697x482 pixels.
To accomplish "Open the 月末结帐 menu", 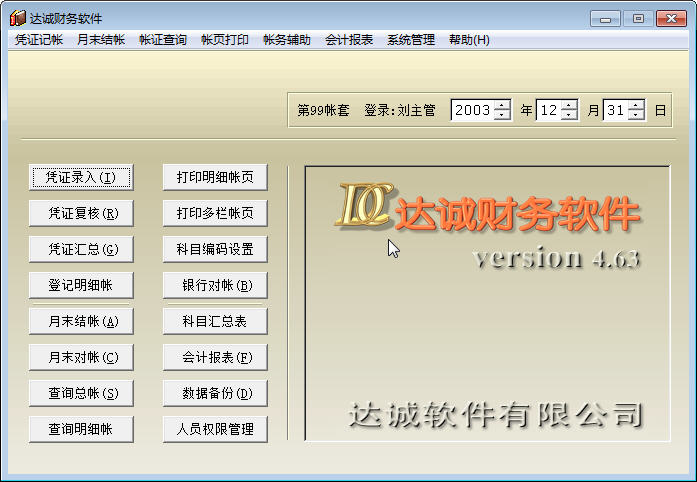I will (101, 40).
